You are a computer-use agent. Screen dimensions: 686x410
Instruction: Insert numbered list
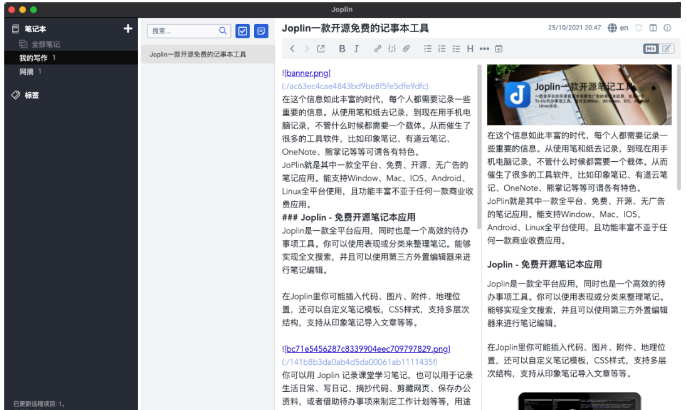point(442,49)
